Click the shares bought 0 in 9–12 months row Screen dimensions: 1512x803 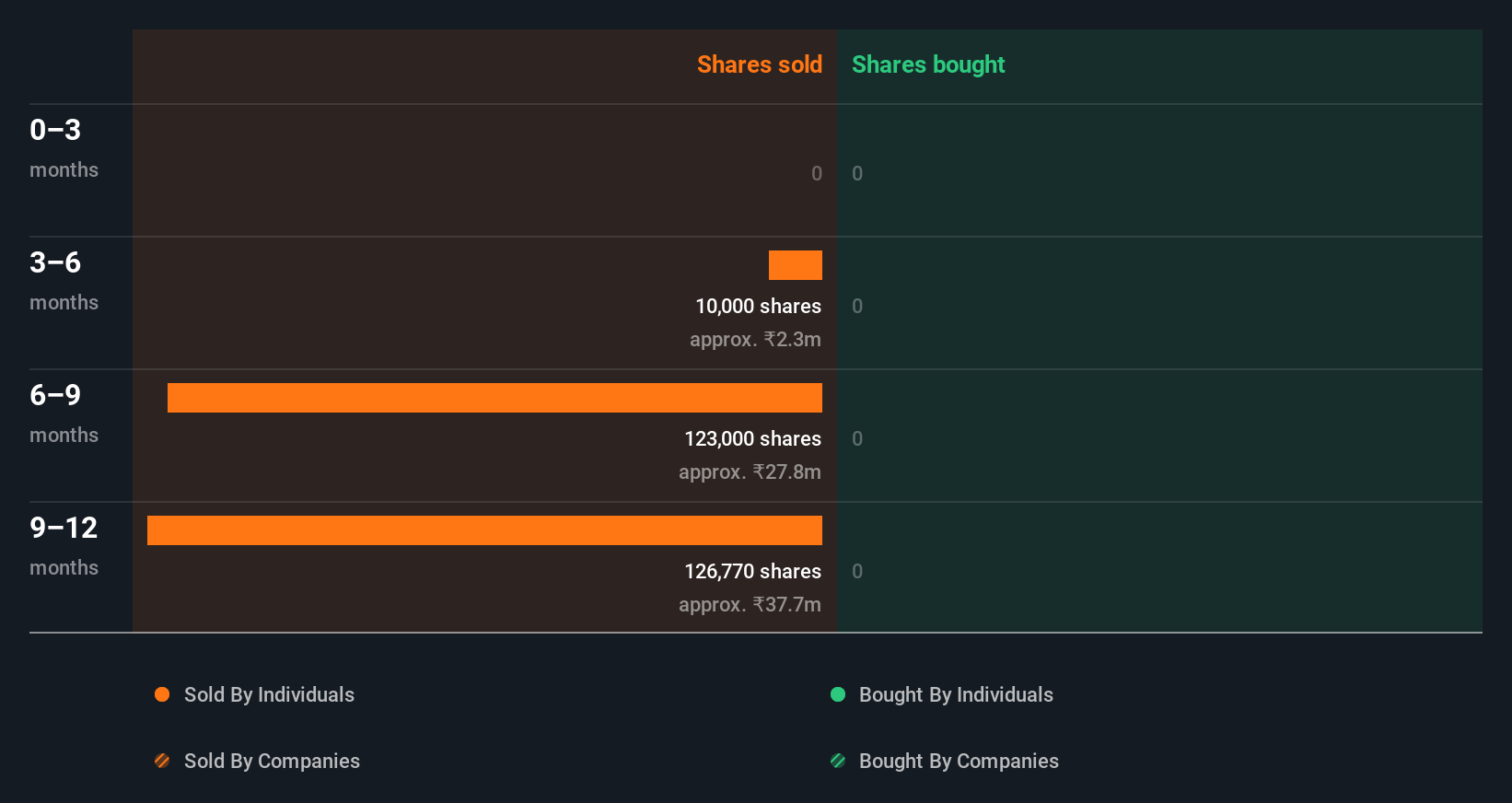857,572
